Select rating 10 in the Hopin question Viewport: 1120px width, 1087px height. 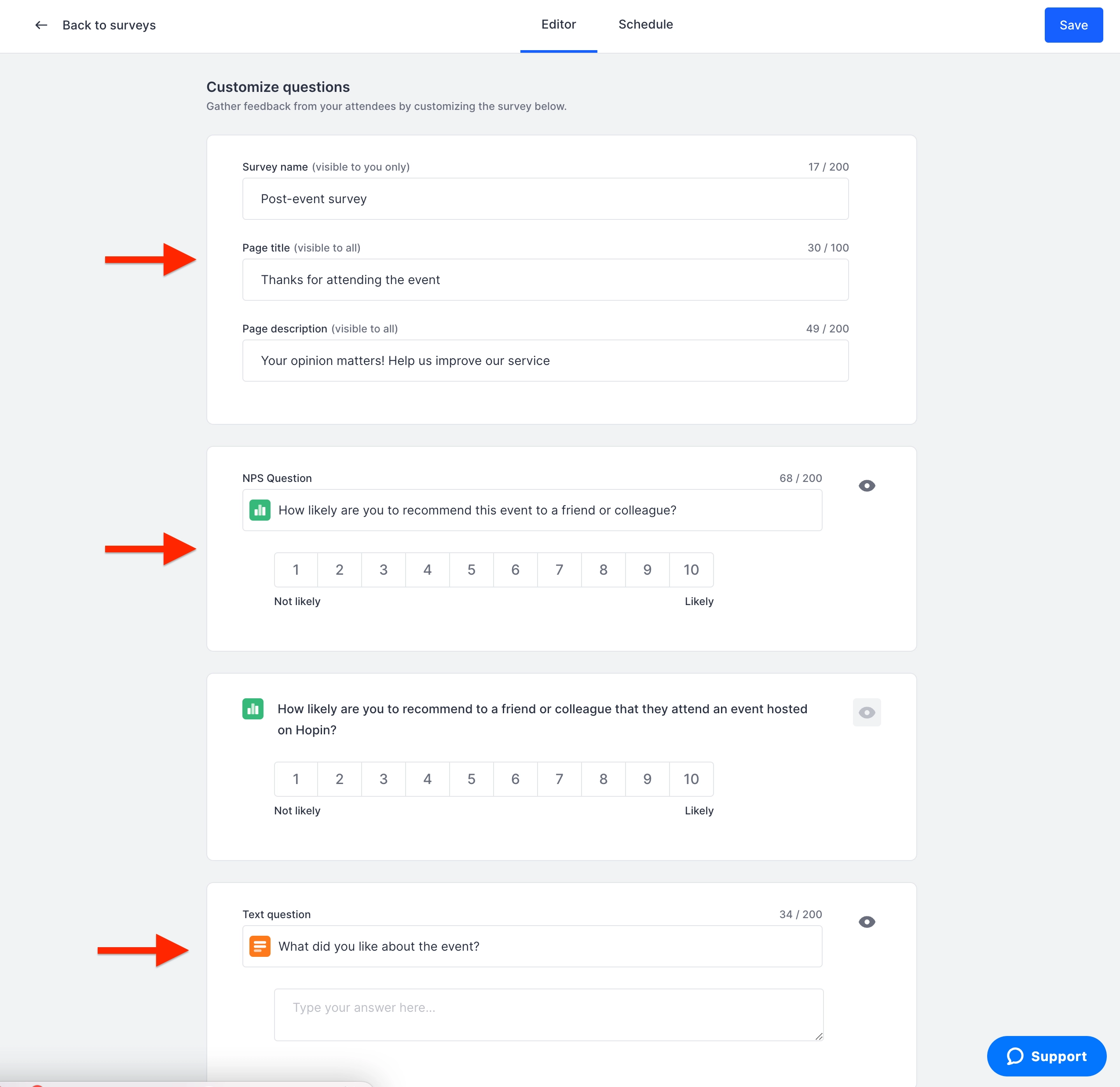(692, 779)
